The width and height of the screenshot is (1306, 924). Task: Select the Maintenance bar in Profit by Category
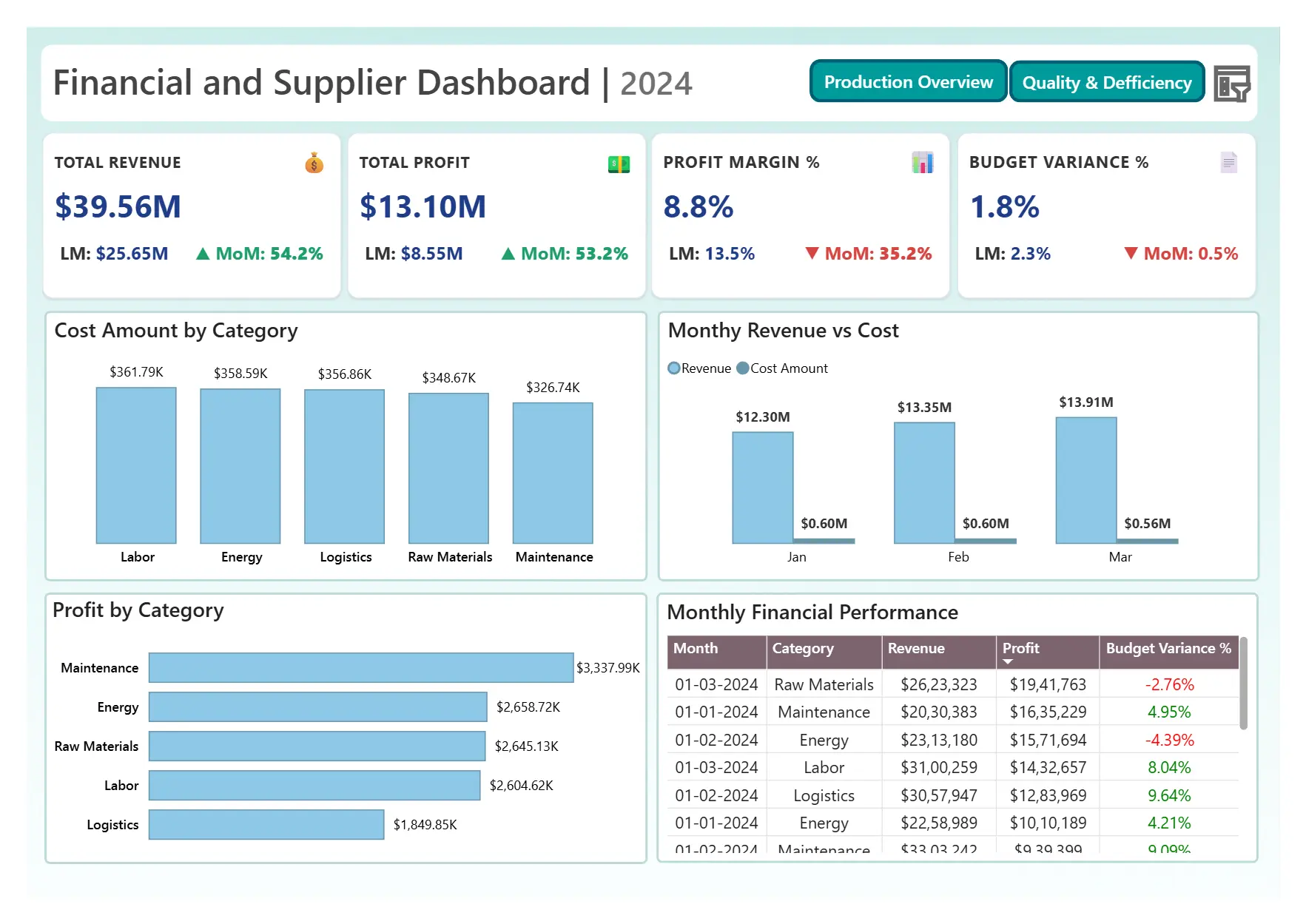(x=360, y=667)
